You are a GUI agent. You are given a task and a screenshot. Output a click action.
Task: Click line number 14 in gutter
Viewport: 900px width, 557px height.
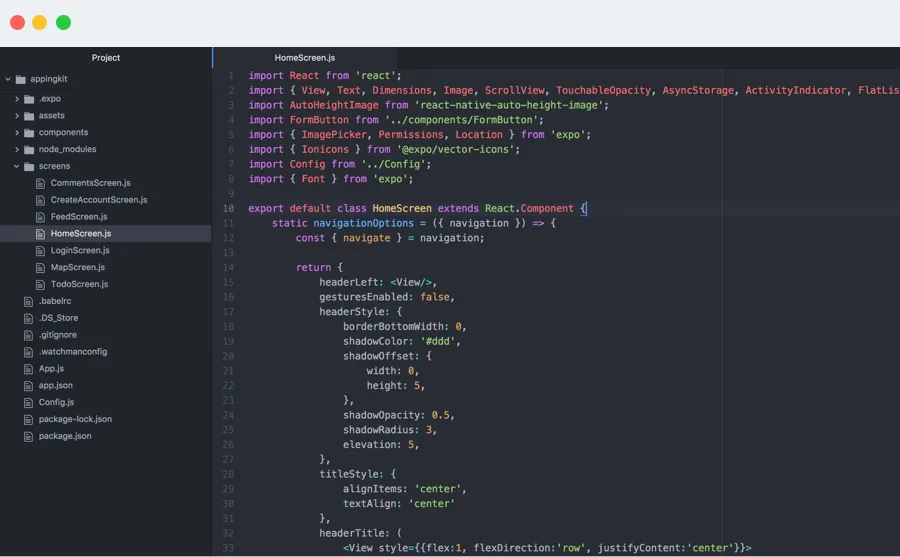click(x=228, y=268)
